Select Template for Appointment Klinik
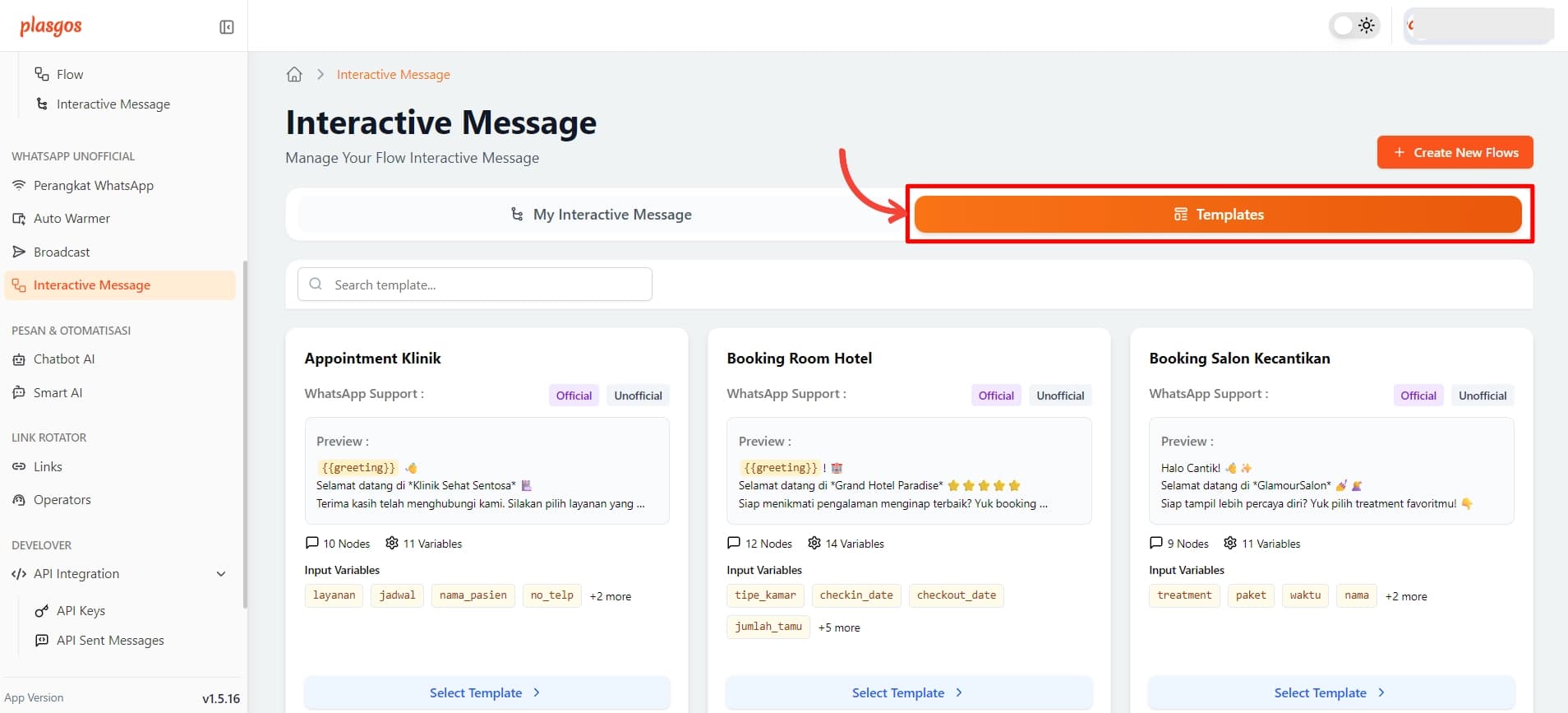1568x713 pixels. click(487, 692)
